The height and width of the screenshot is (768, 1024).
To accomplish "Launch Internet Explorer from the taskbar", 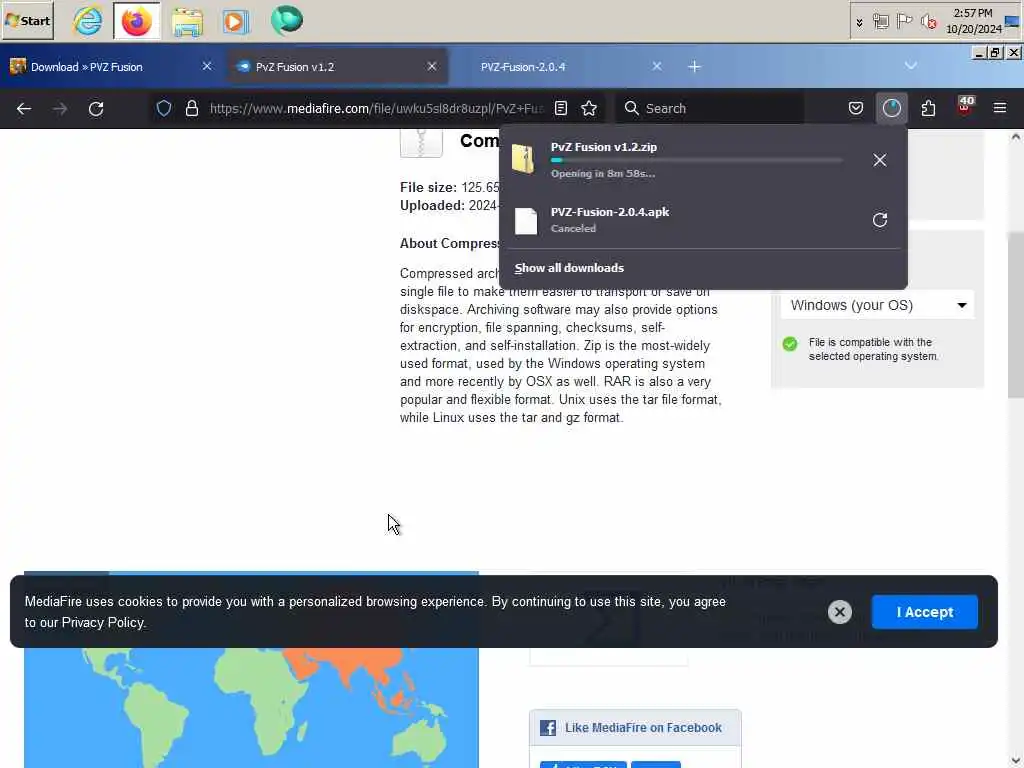I will point(88,20).
